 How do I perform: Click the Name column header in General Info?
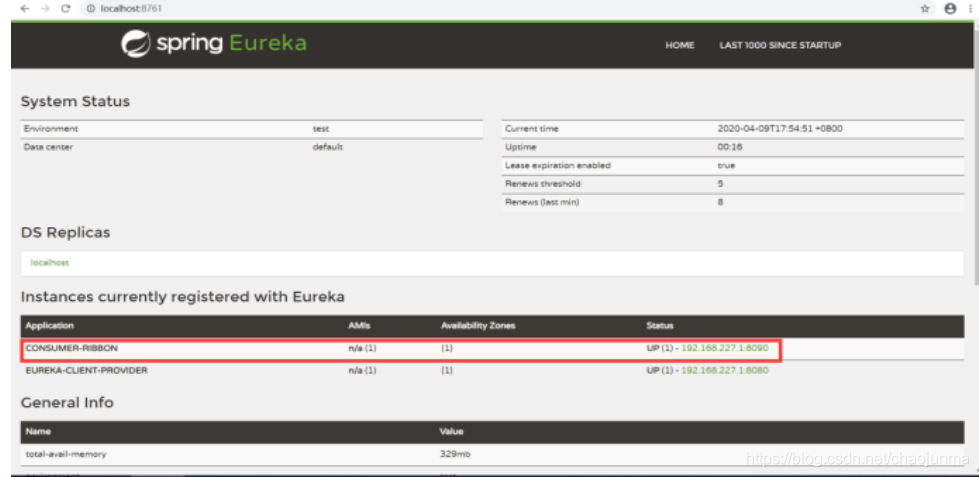[x=38, y=431]
